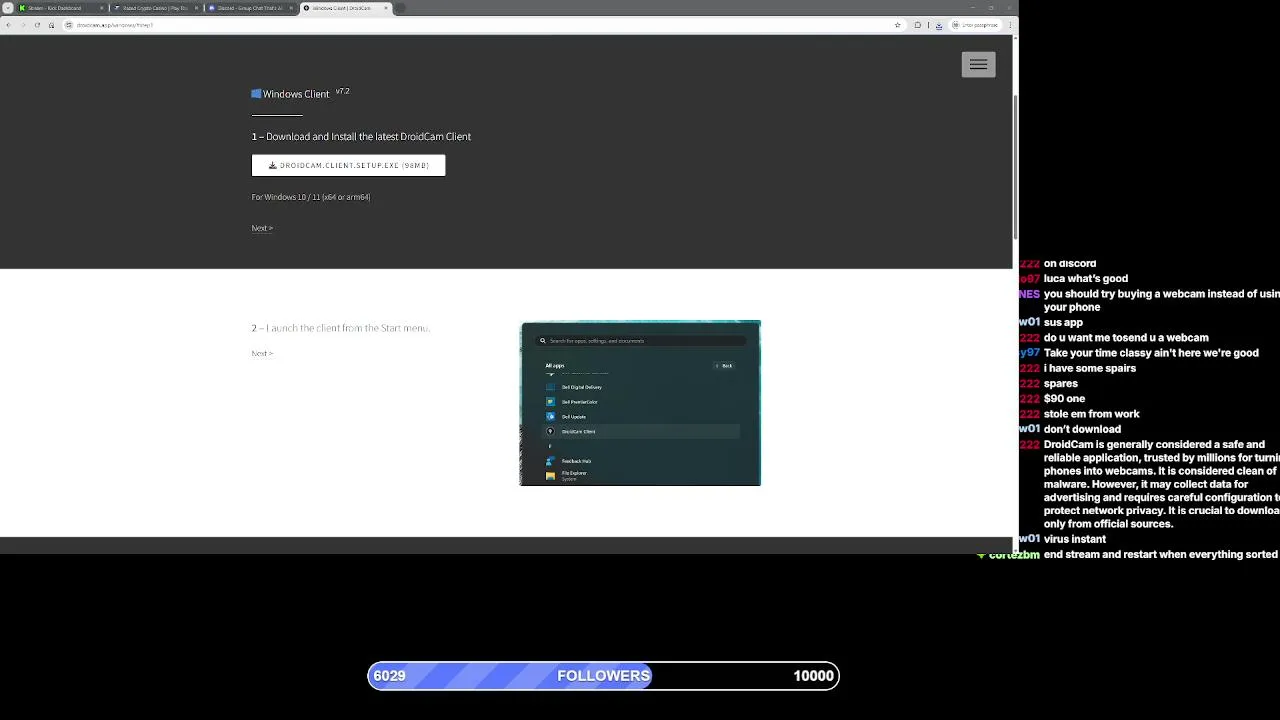Open the Chrome three-dot menu

1010,25
